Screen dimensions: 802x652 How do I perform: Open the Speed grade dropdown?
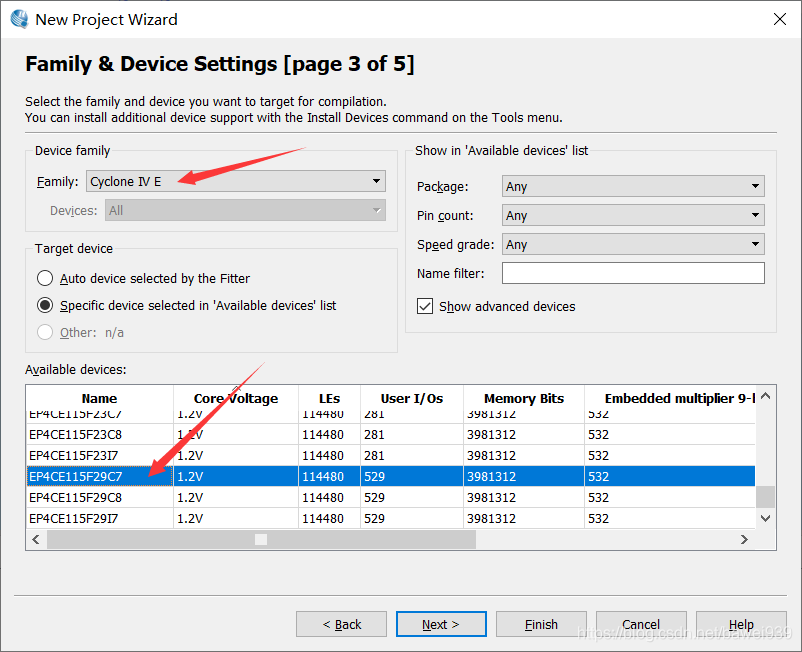click(633, 244)
